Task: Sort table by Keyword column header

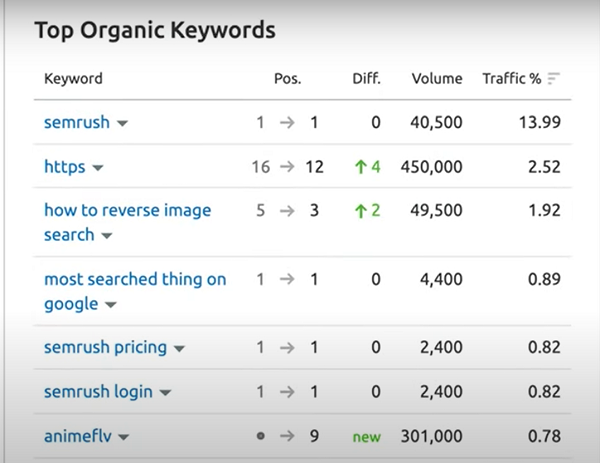Action: point(73,78)
